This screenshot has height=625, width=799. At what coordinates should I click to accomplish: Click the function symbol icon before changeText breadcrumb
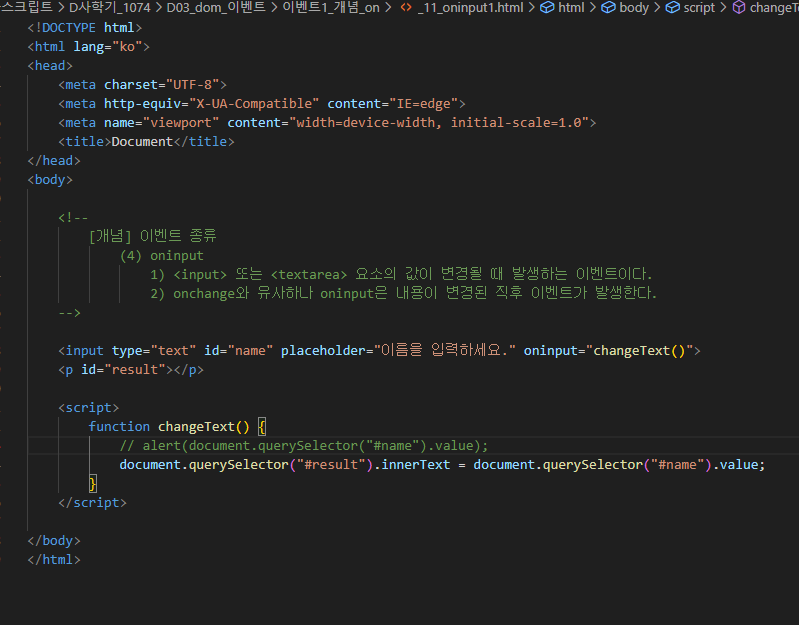tap(739, 8)
